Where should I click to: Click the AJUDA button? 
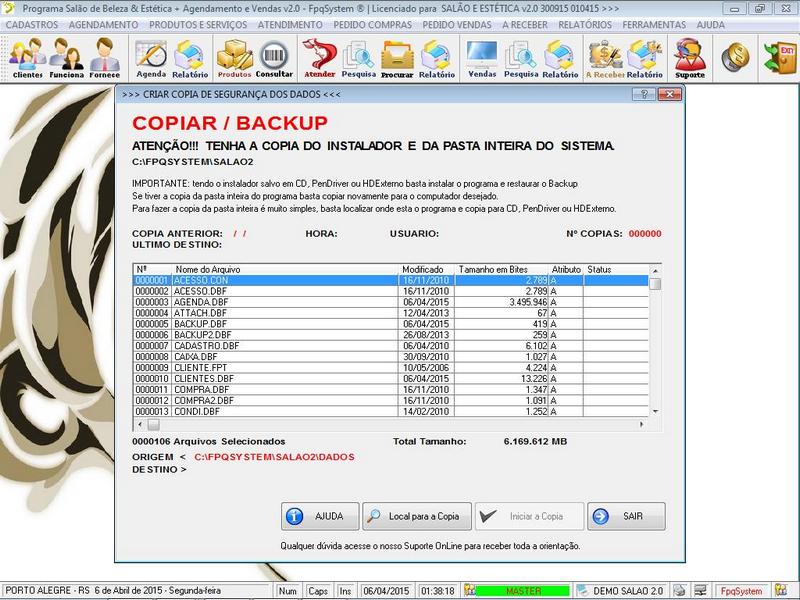coord(318,516)
